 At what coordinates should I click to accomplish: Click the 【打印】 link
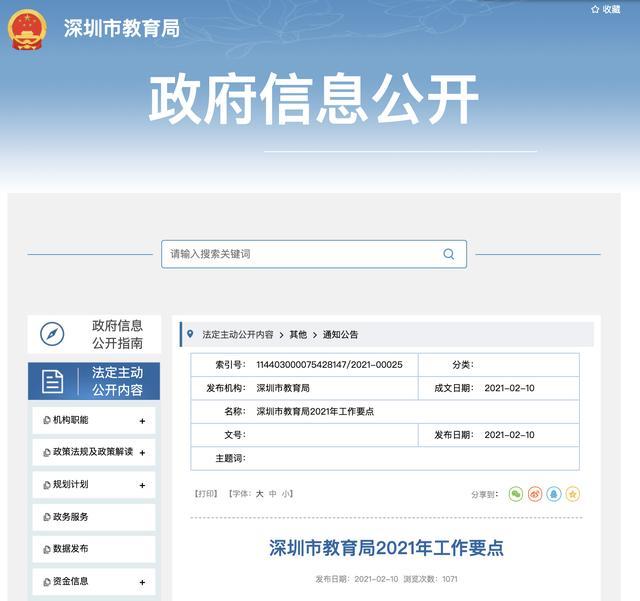point(206,494)
